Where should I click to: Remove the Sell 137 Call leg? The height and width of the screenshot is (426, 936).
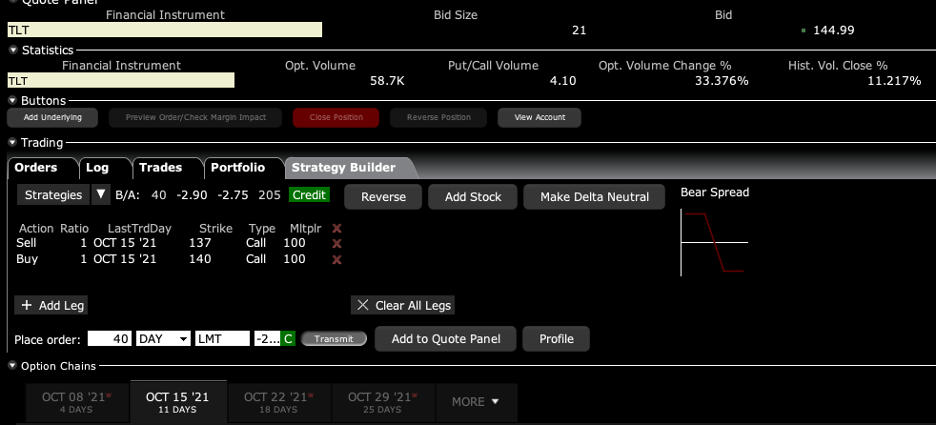[337, 243]
